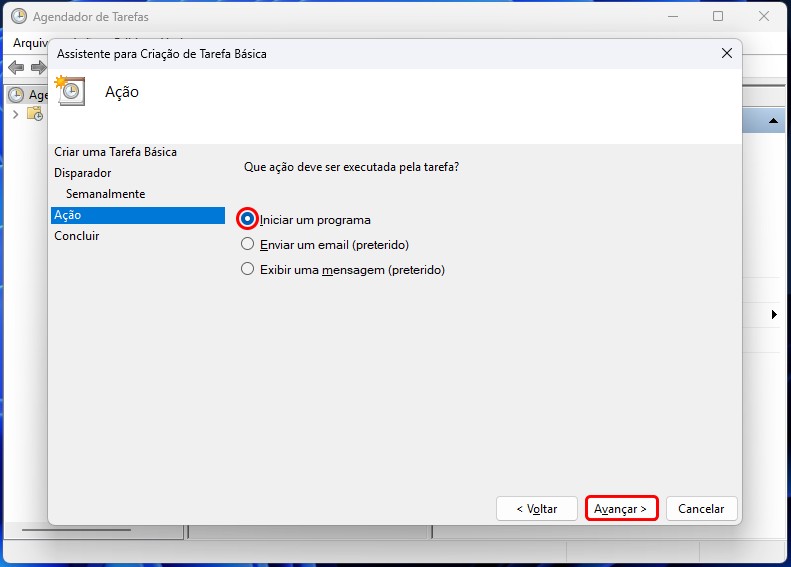791x567 pixels.
Task: Open the Arquivo menu
Action: 29,44
